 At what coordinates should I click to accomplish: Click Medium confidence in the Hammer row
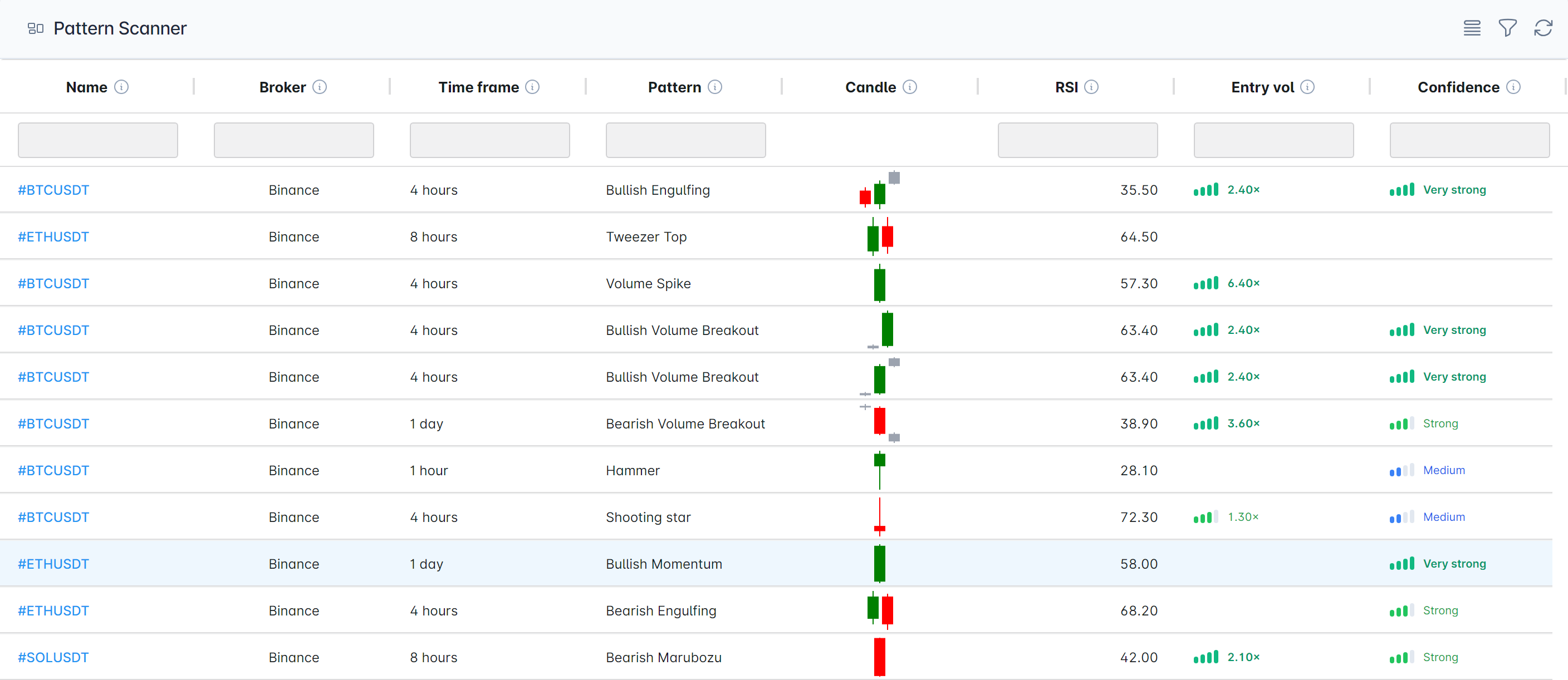(1444, 470)
